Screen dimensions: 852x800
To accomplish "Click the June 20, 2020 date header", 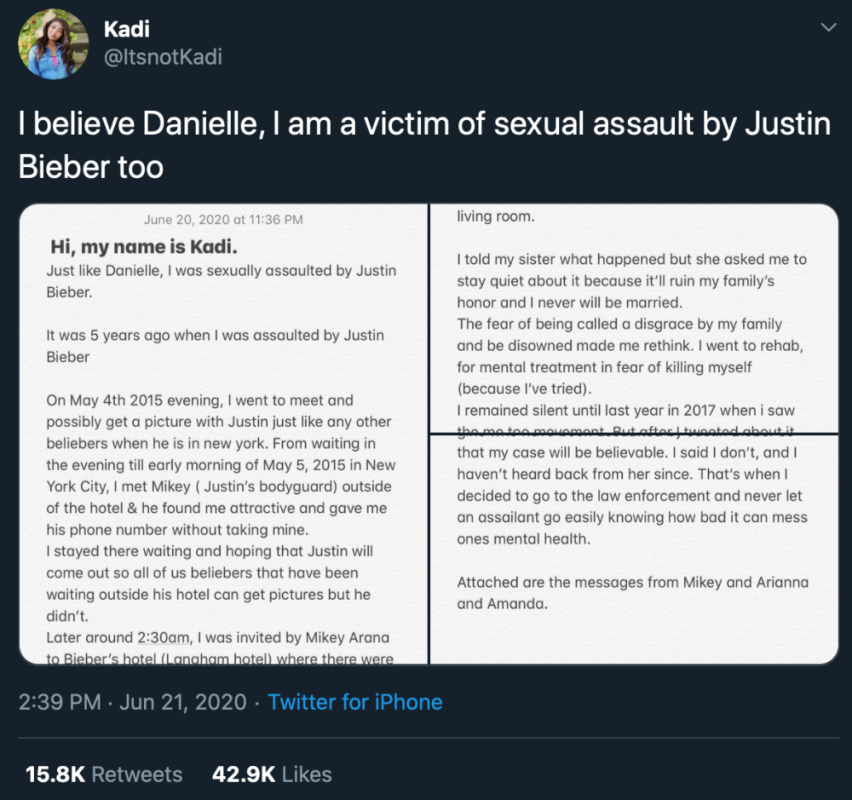I will (222, 220).
